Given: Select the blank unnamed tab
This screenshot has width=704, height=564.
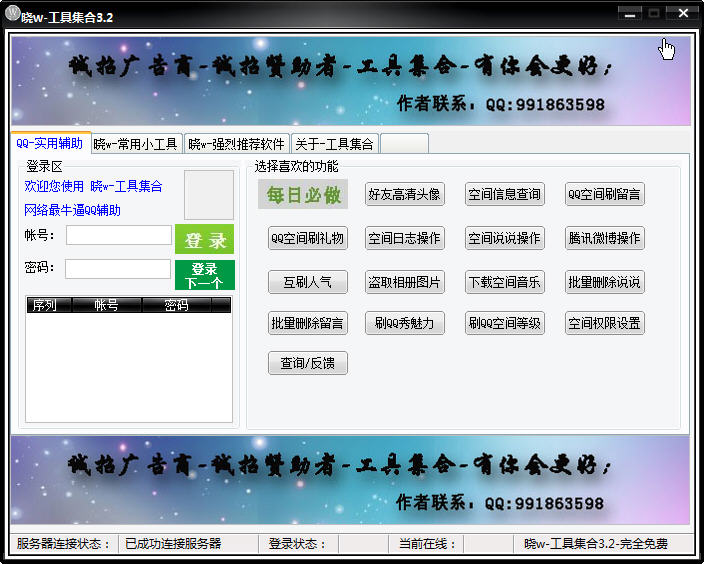Looking at the screenshot, I should point(404,144).
